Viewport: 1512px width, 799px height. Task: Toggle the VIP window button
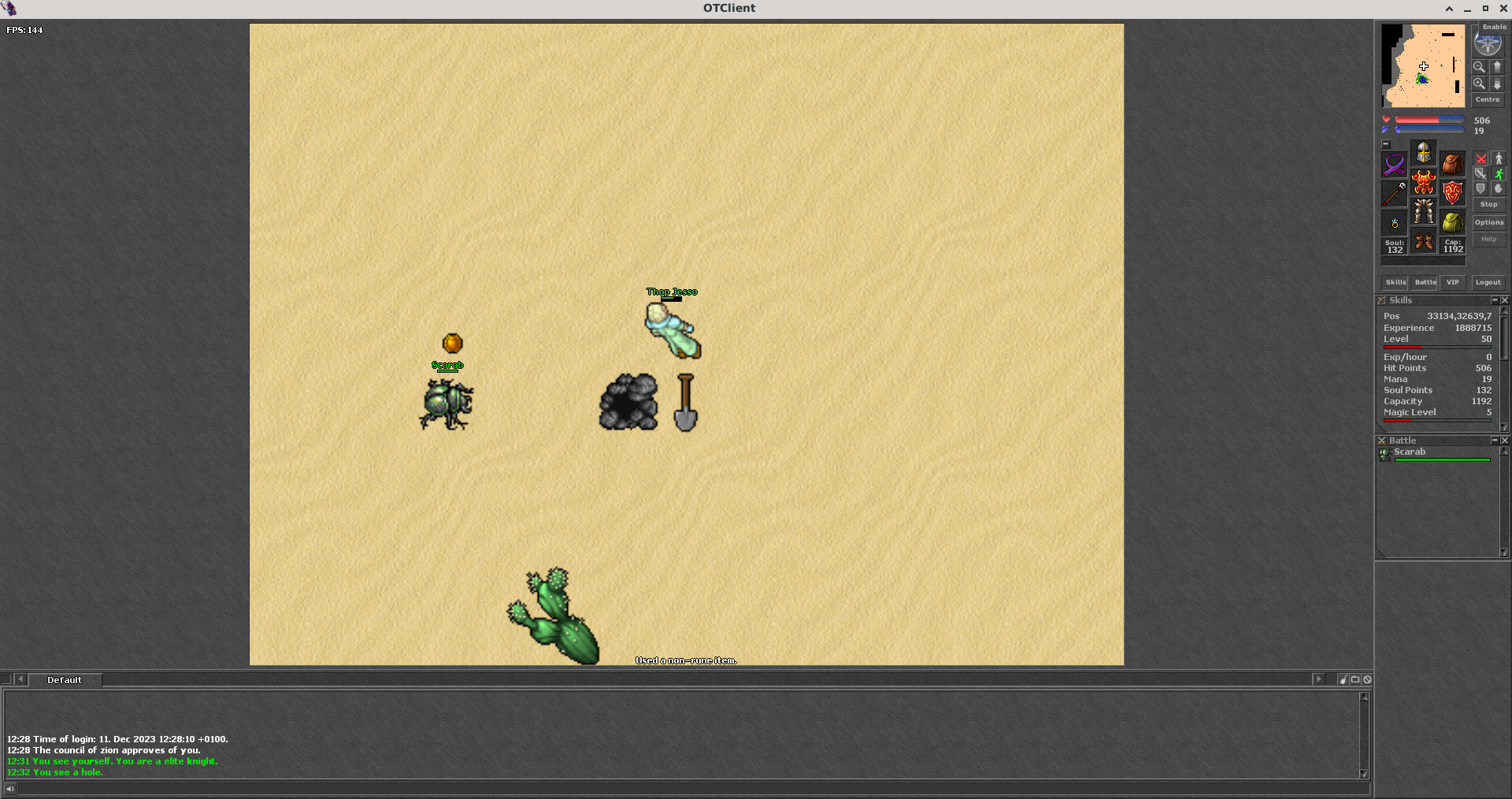pos(1452,282)
